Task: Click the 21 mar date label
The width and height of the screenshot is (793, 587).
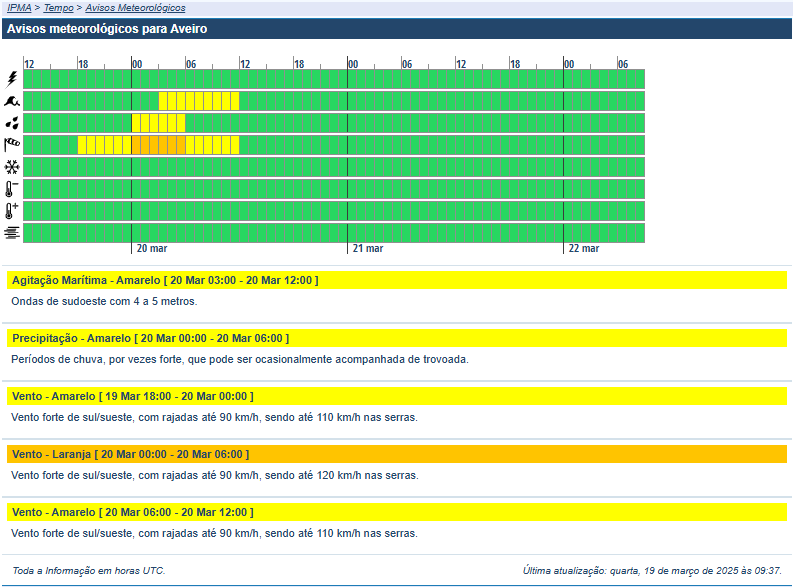Action: pyautogui.click(x=367, y=249)
